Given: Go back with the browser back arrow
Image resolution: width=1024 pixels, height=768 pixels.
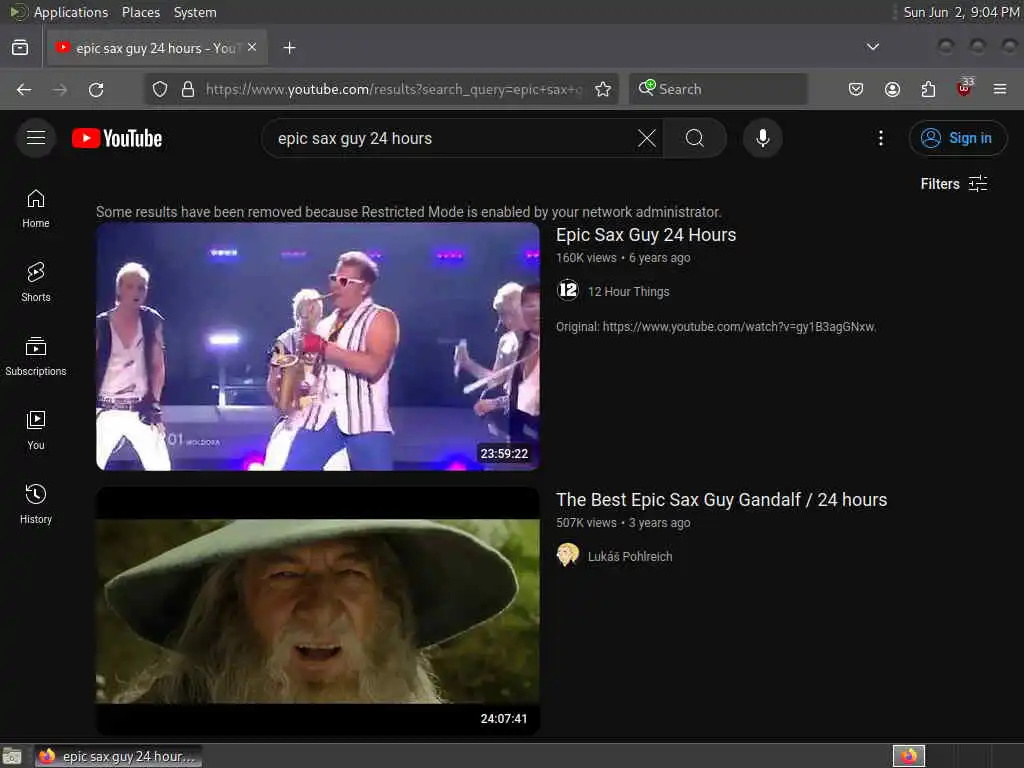Looking at the screenshot, I should (x=24, y=89).
